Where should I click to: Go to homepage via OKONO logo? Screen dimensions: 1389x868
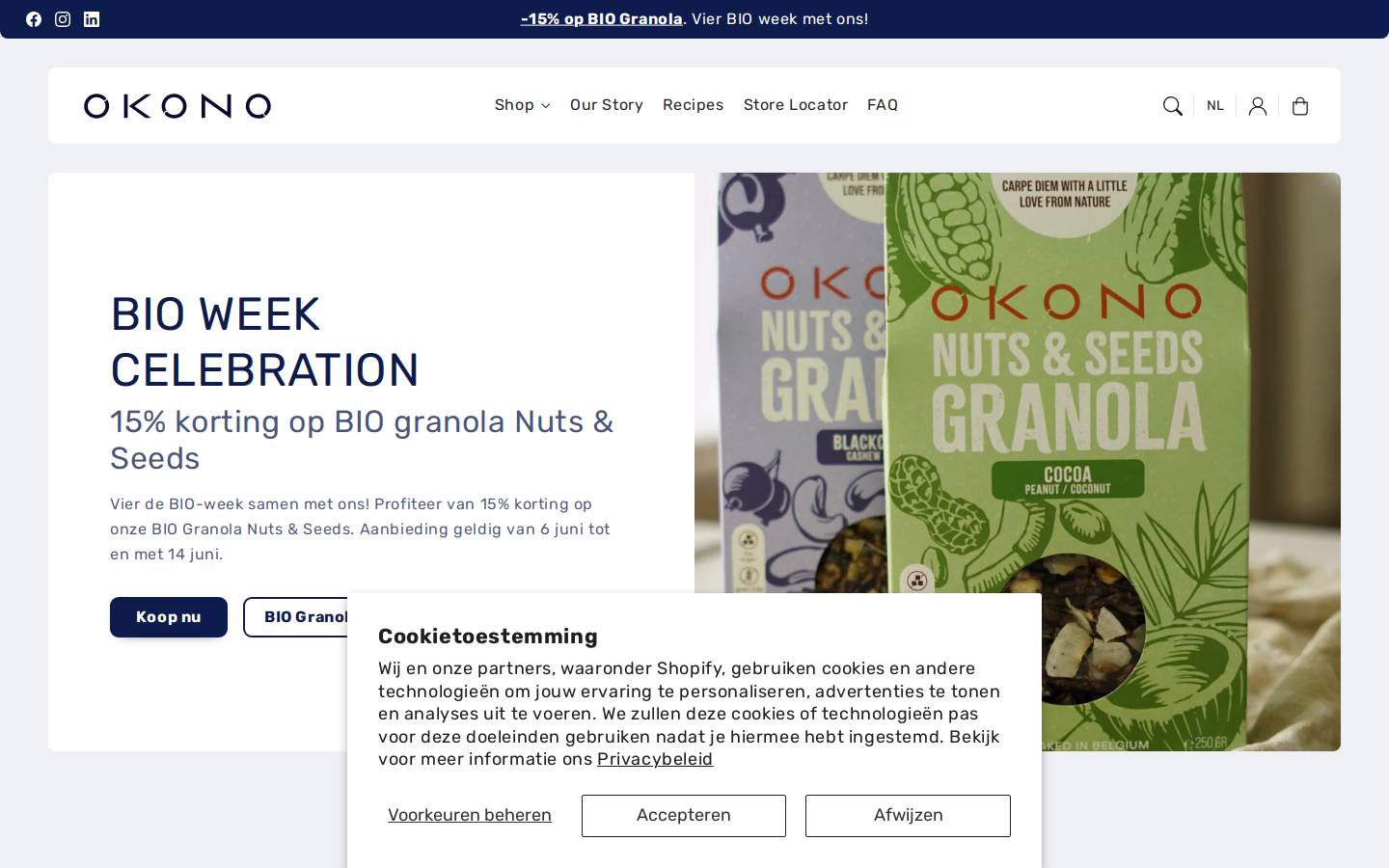tap(177, 106)
